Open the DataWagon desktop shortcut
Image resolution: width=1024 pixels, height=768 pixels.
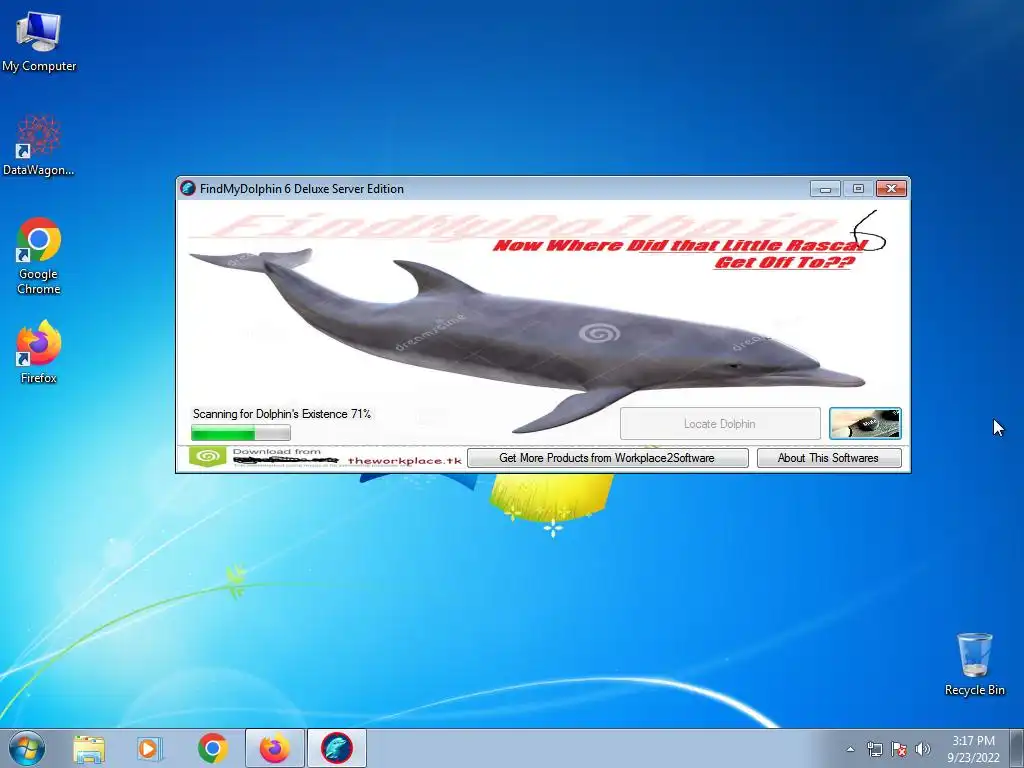pyautogui.click(x=39, y=145)
